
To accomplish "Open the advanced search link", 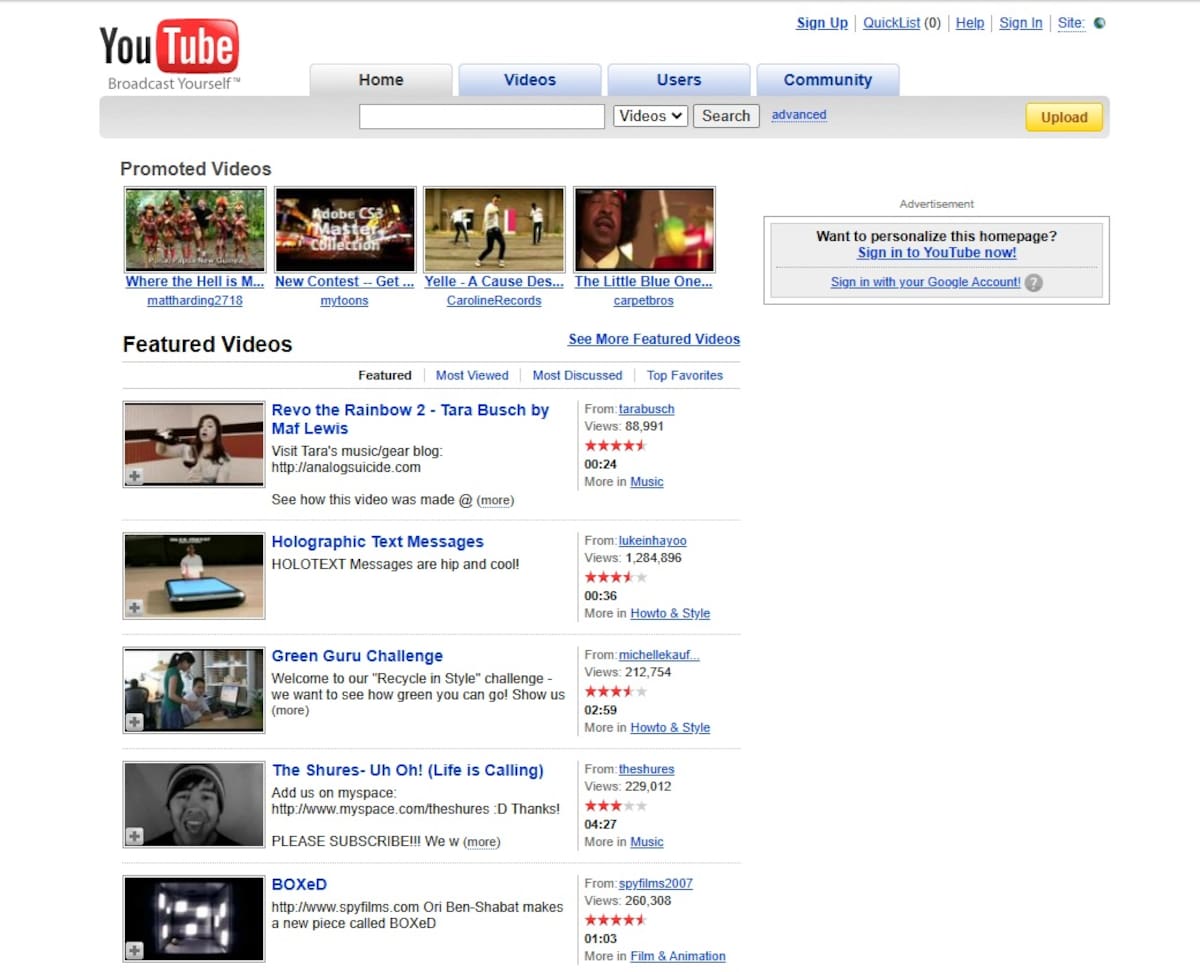I will point(799,115).
